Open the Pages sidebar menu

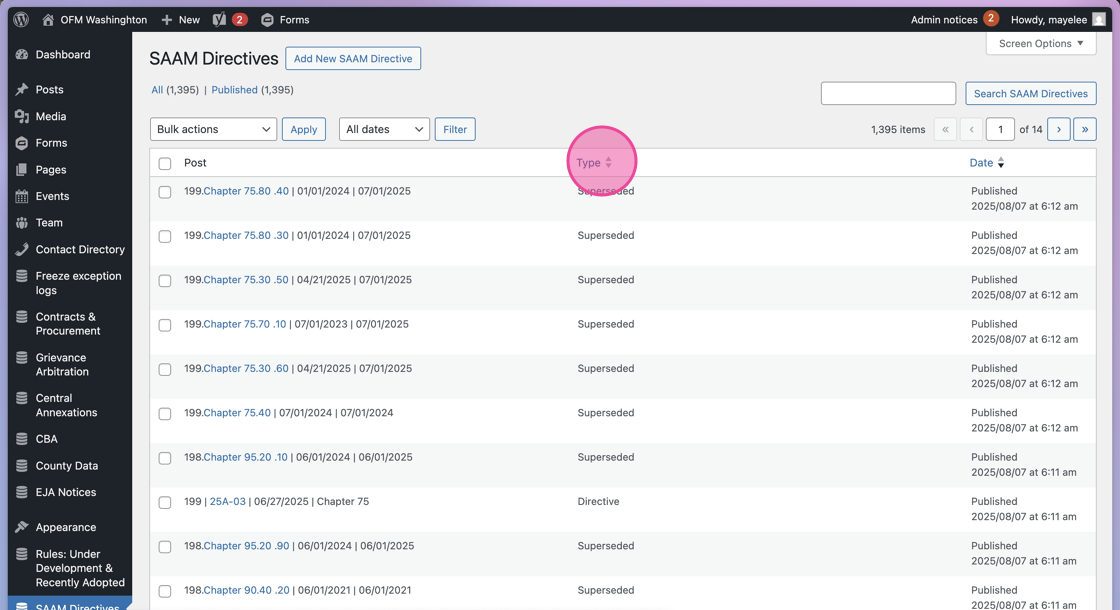51,169
